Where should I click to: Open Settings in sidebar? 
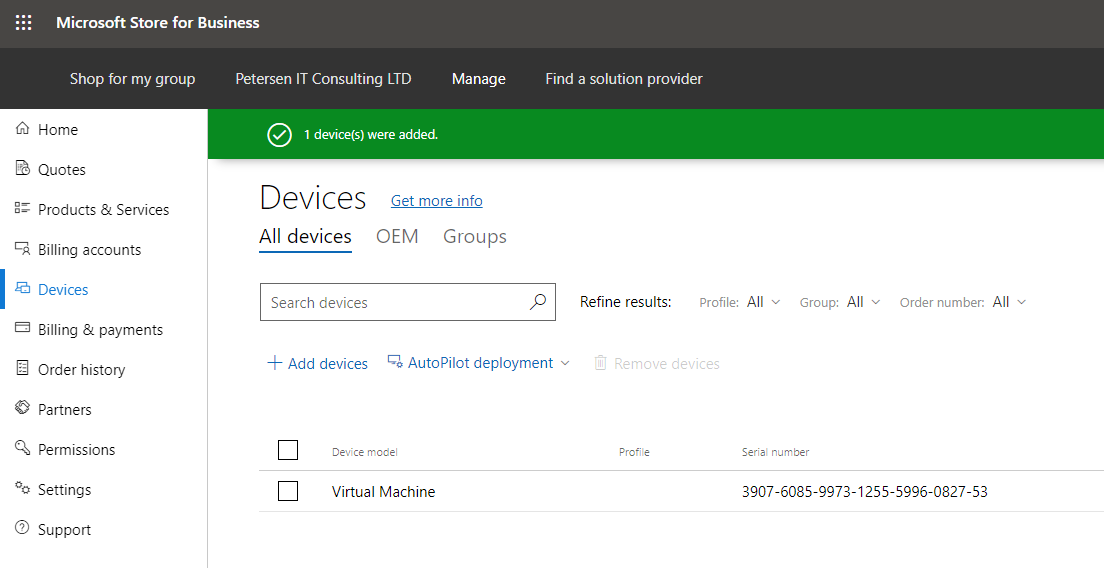click(x=64, y=490)
